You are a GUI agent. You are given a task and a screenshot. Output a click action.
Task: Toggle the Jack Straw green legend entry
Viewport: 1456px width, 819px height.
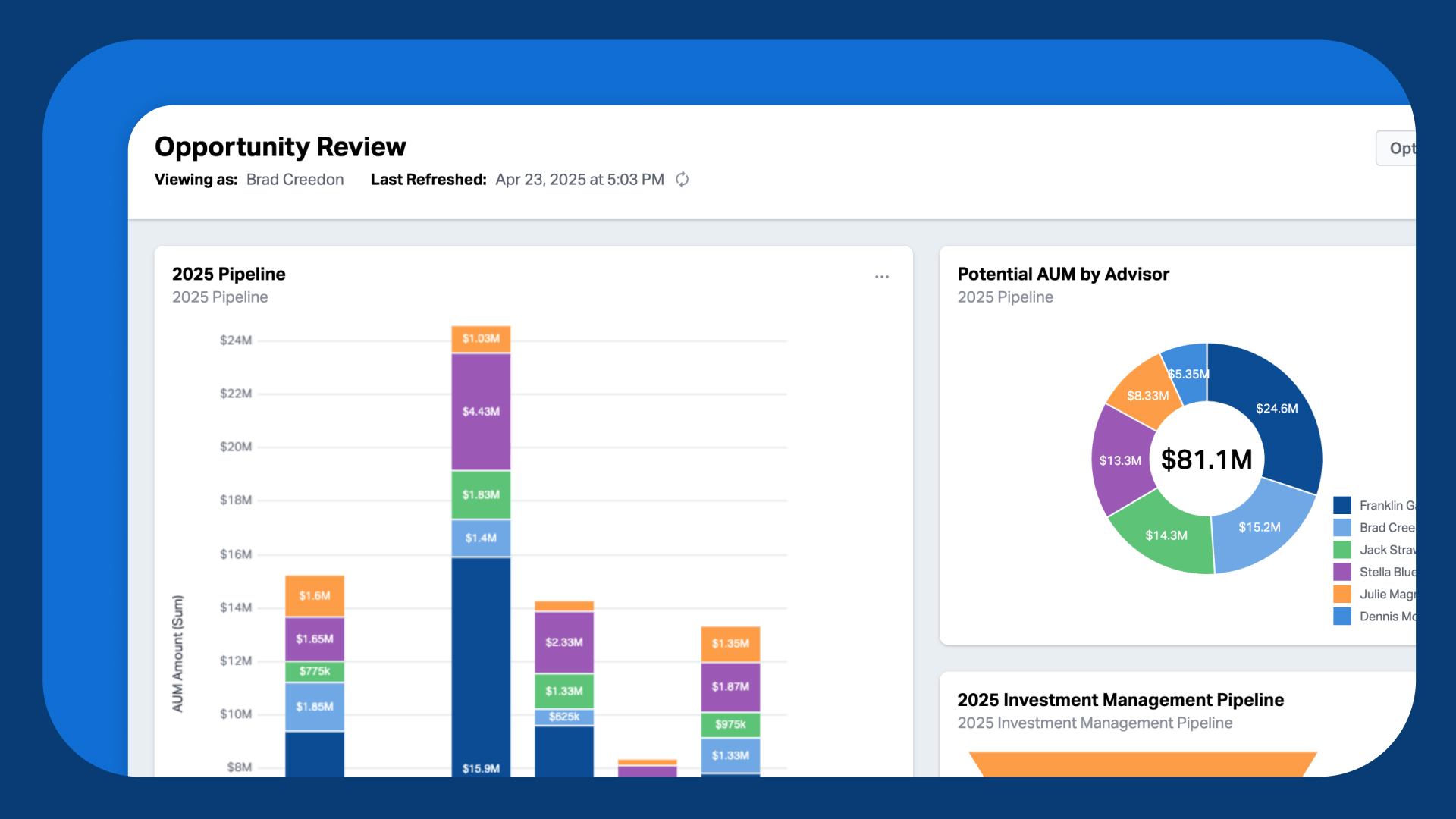pyautogui.click(x=1385, y=550)
